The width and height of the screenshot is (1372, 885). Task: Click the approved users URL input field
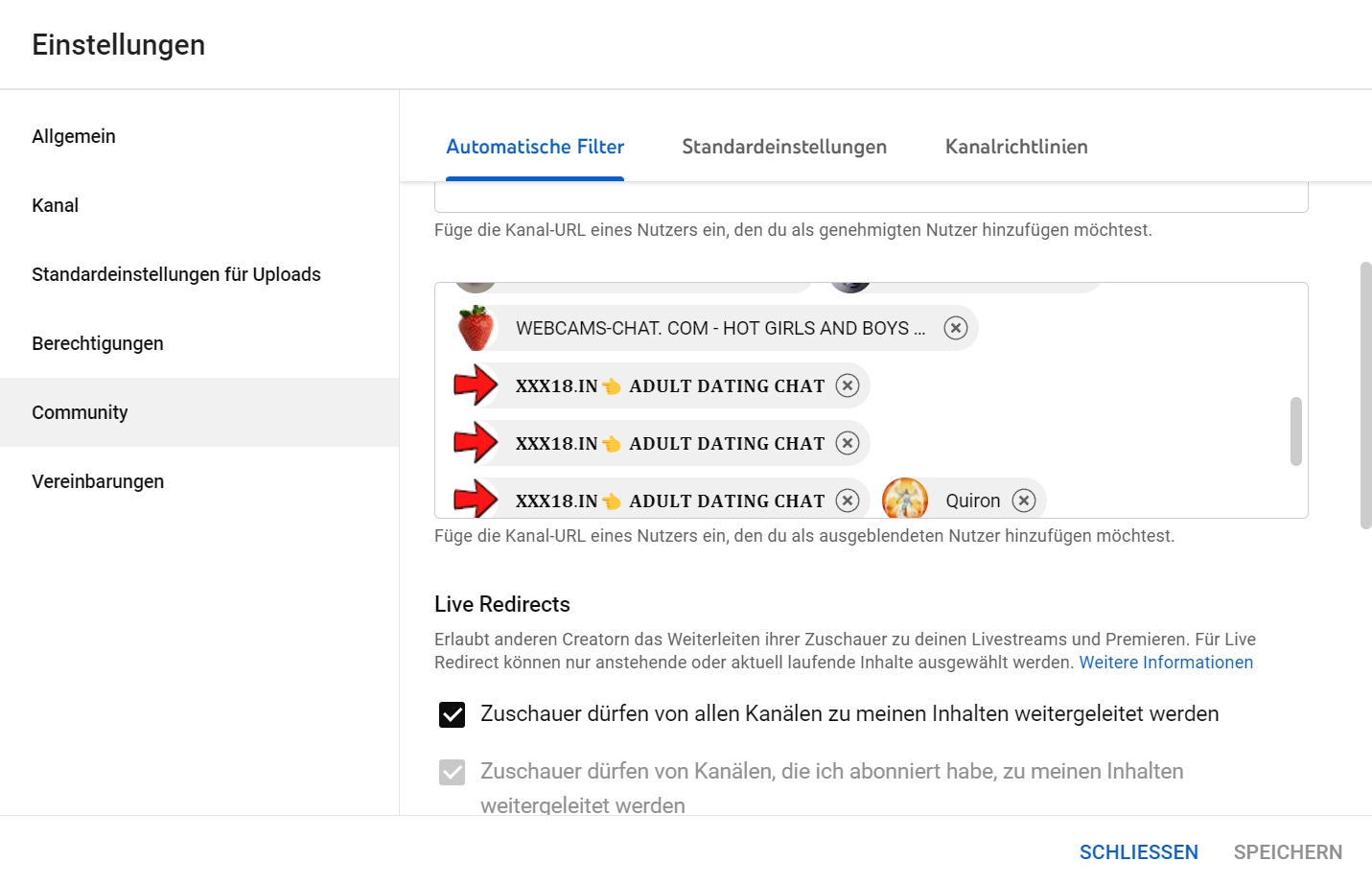[871, 198]
